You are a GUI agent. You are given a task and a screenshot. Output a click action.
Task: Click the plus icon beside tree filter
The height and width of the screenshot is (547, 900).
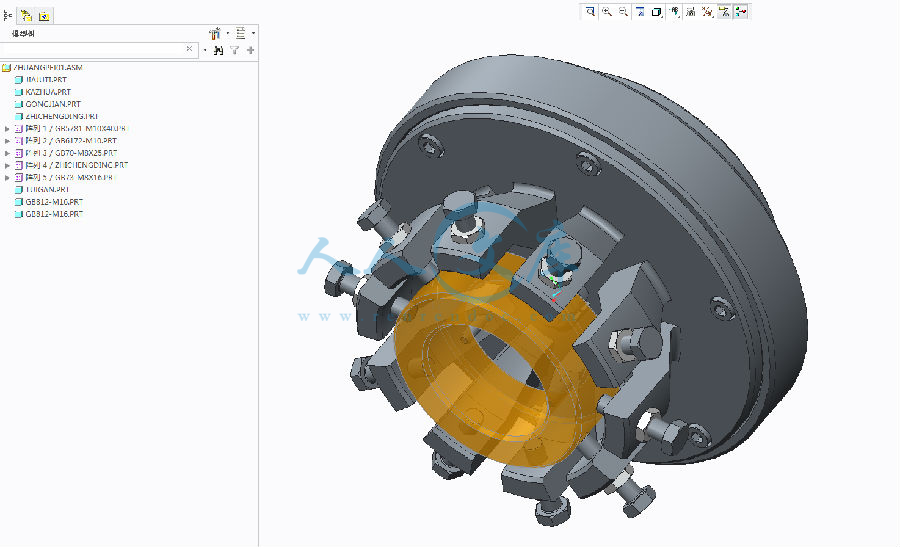click(250, 49)
